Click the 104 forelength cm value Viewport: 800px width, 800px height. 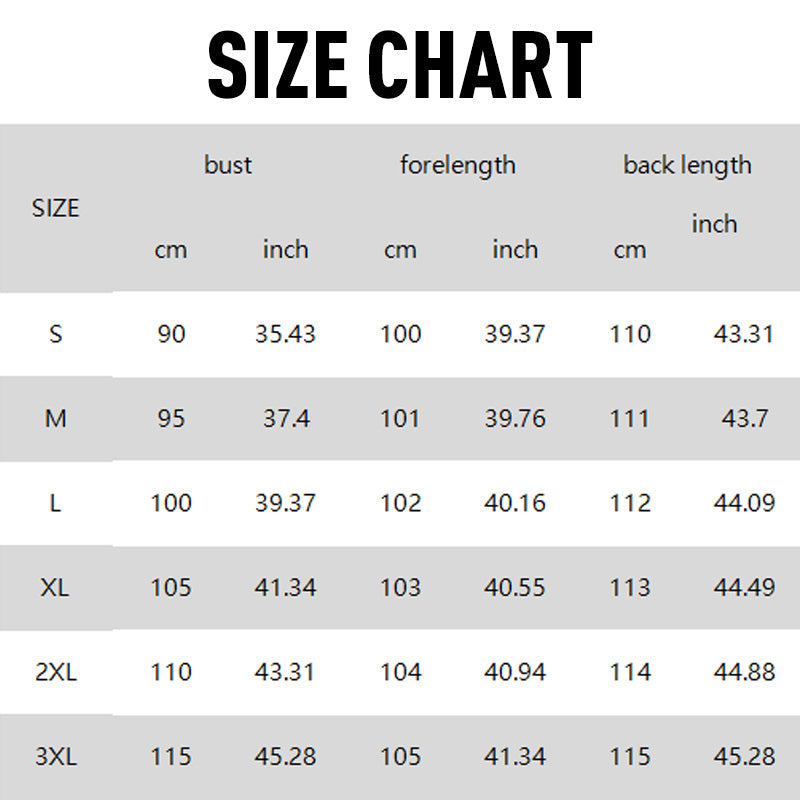pyautogui.click(x=400, y=672)
